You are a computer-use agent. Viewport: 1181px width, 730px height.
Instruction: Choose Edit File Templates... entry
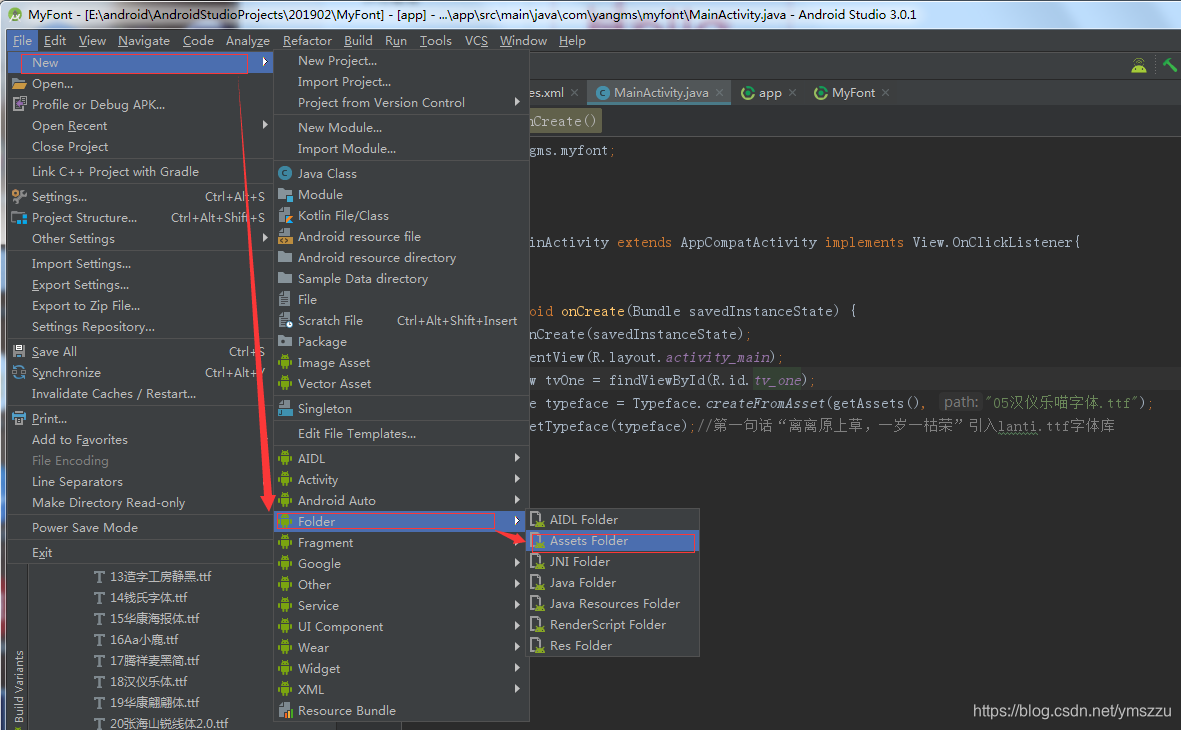[357, 433]
